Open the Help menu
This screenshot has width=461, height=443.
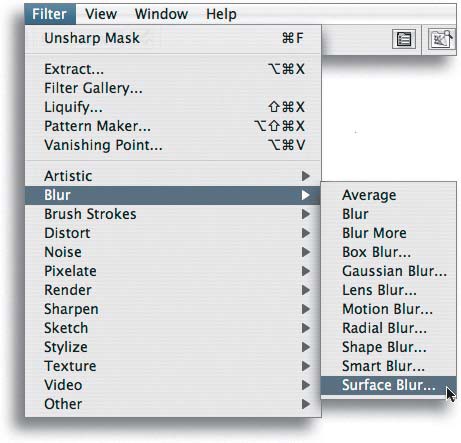[x=221, y=14]
